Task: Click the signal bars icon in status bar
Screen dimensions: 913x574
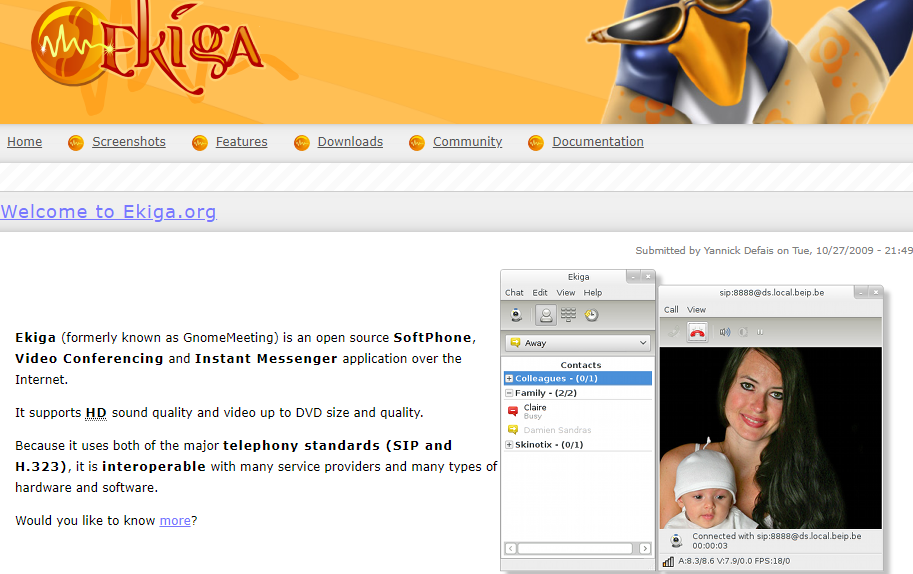Action: coord(668,562)
